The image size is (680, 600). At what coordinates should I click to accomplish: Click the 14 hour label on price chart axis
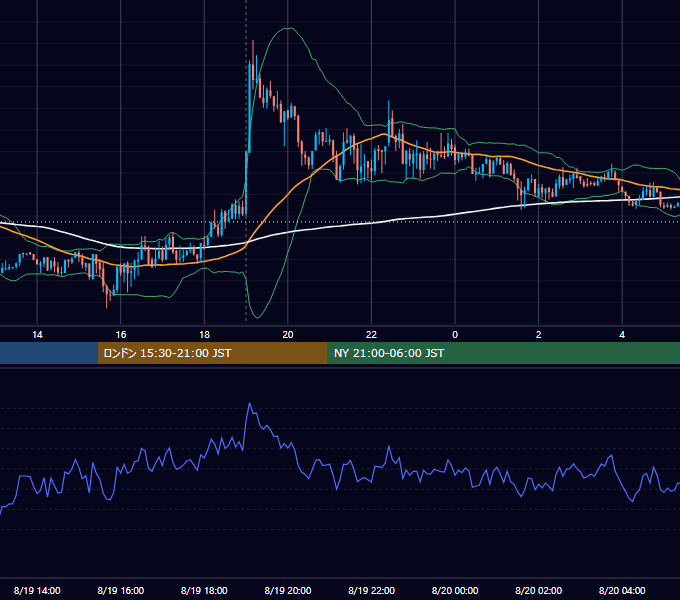(x=37, y=335)
